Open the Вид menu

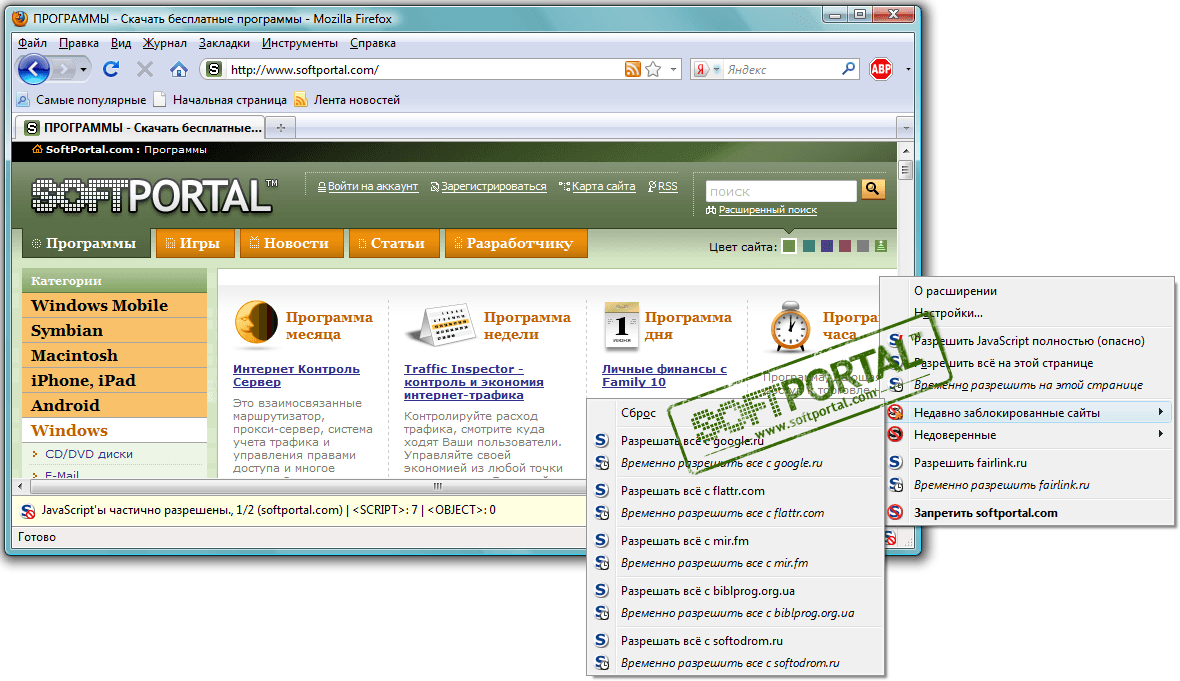click(120, 43)
